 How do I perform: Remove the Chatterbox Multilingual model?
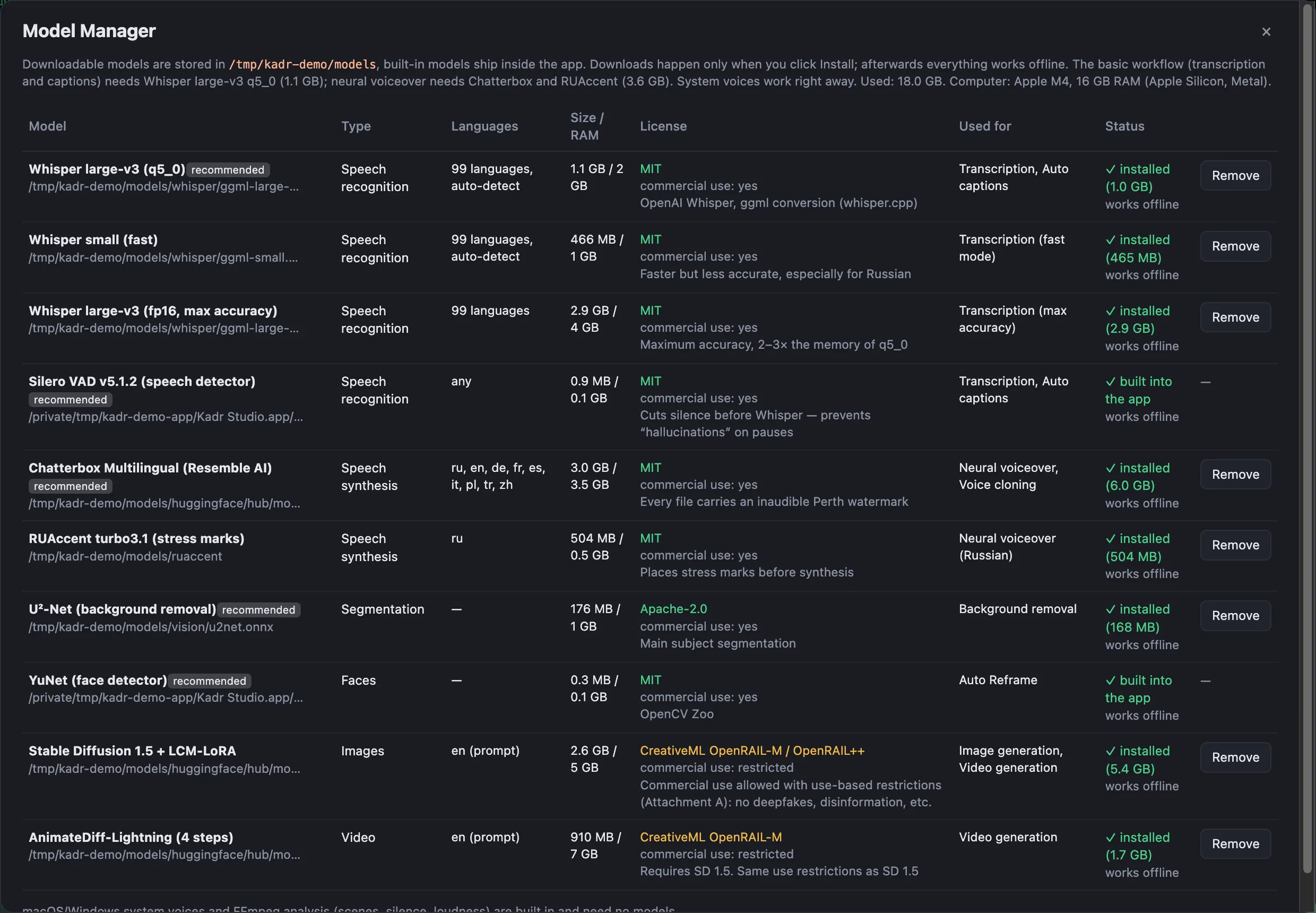coord(1235,475)
